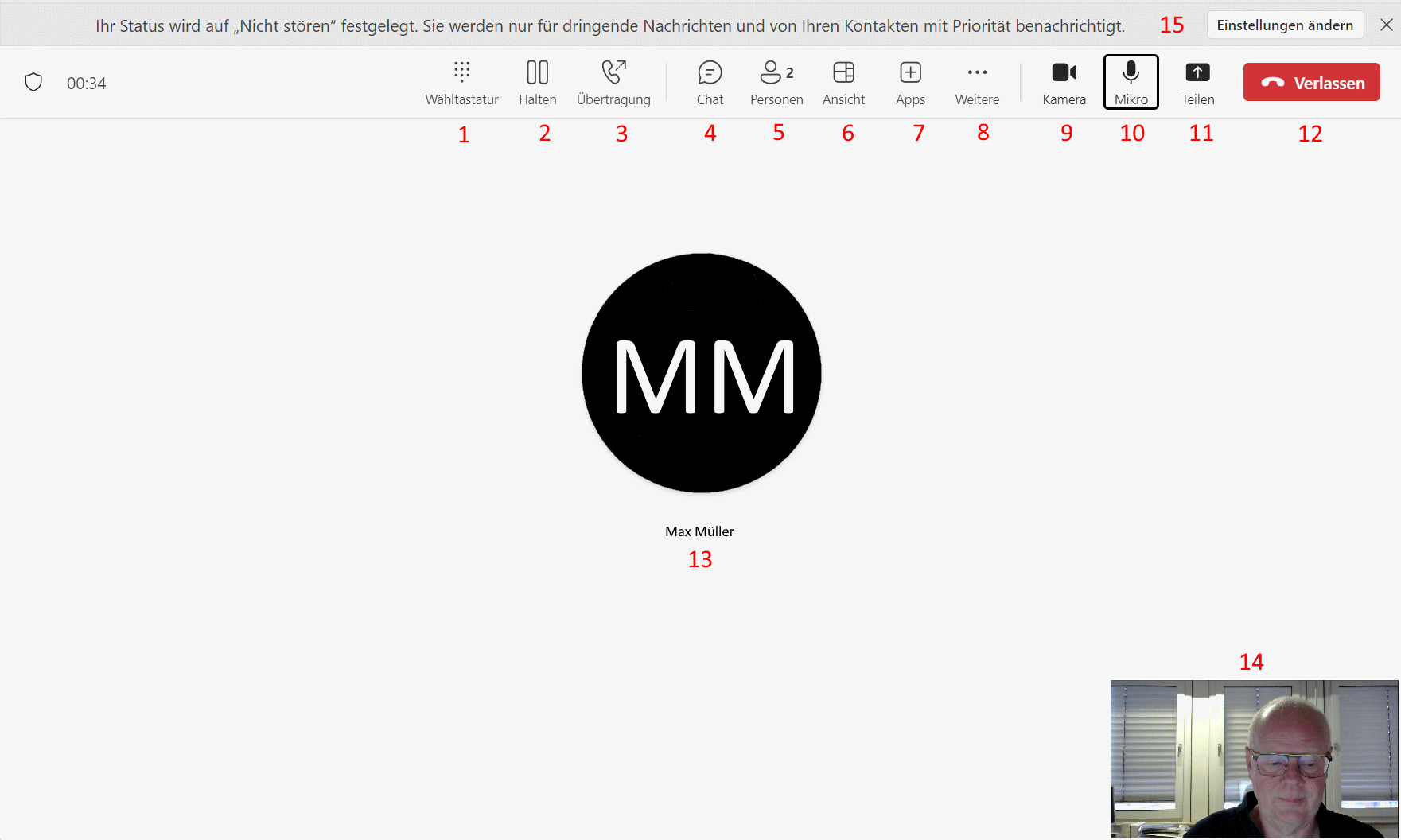This screenshot has width=1401, height=840.
Task: Click the Max Müller name label
Action: (699, 531)
